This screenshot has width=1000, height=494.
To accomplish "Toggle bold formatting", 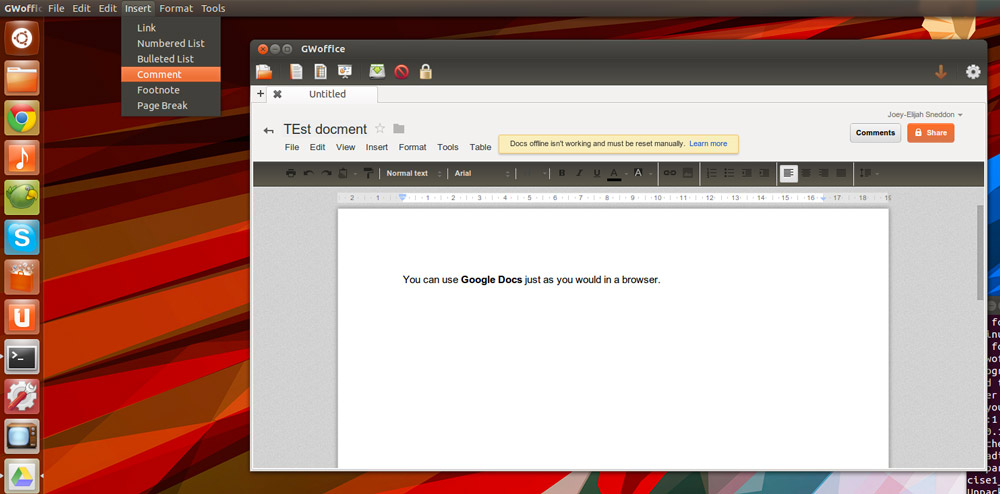I will pyautogui.click(x=561, y=173).
